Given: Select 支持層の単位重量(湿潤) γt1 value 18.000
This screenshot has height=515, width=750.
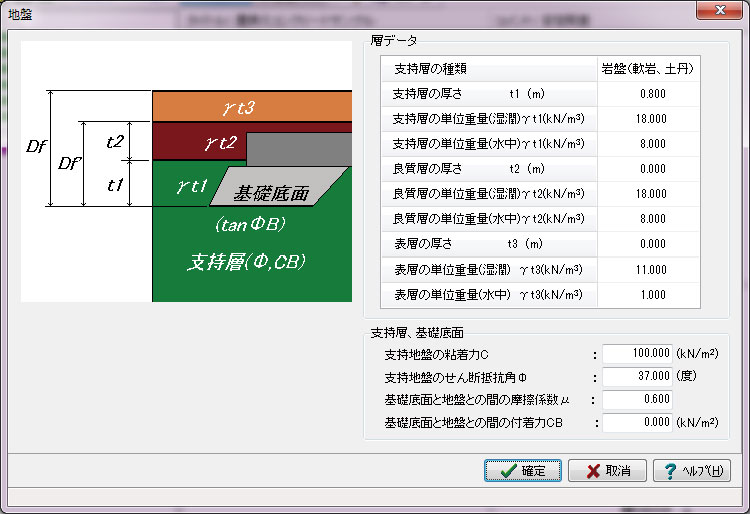Looking at the screenshot, I should click(649, 119).
